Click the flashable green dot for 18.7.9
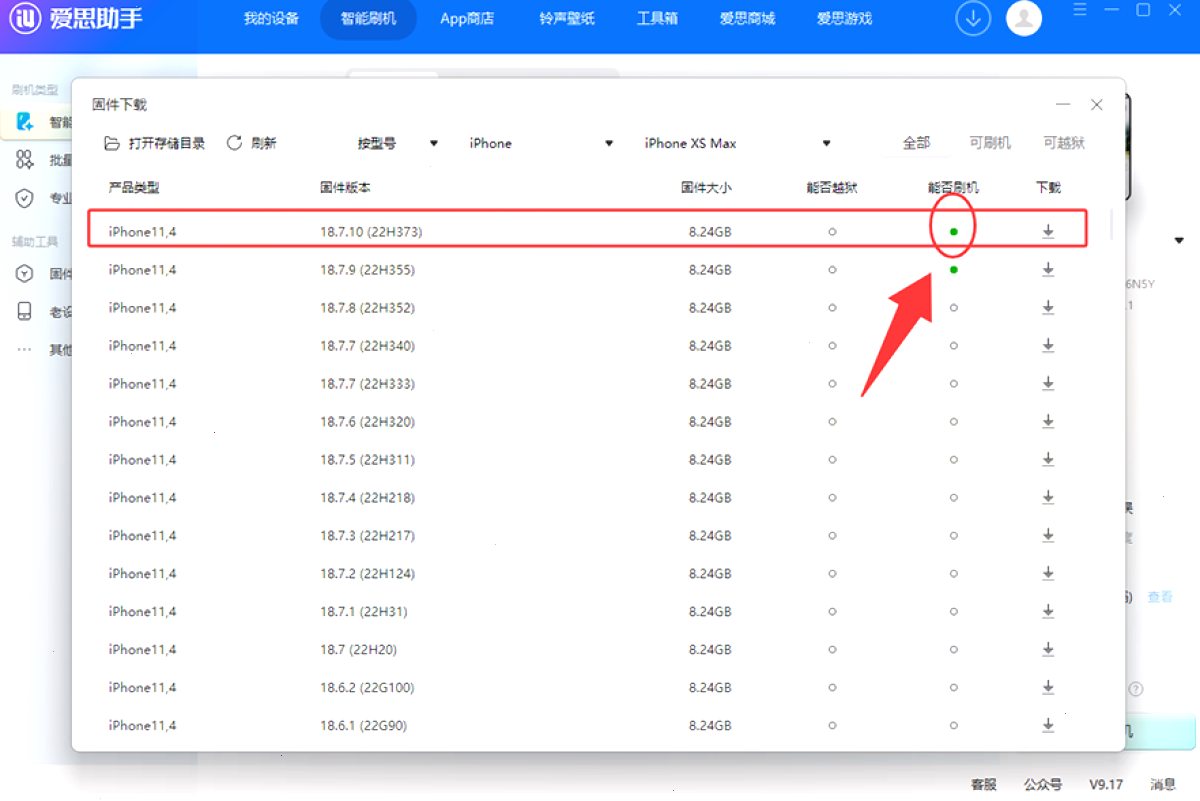Viewport: 1200px width, 801px height. coord(954,270)
